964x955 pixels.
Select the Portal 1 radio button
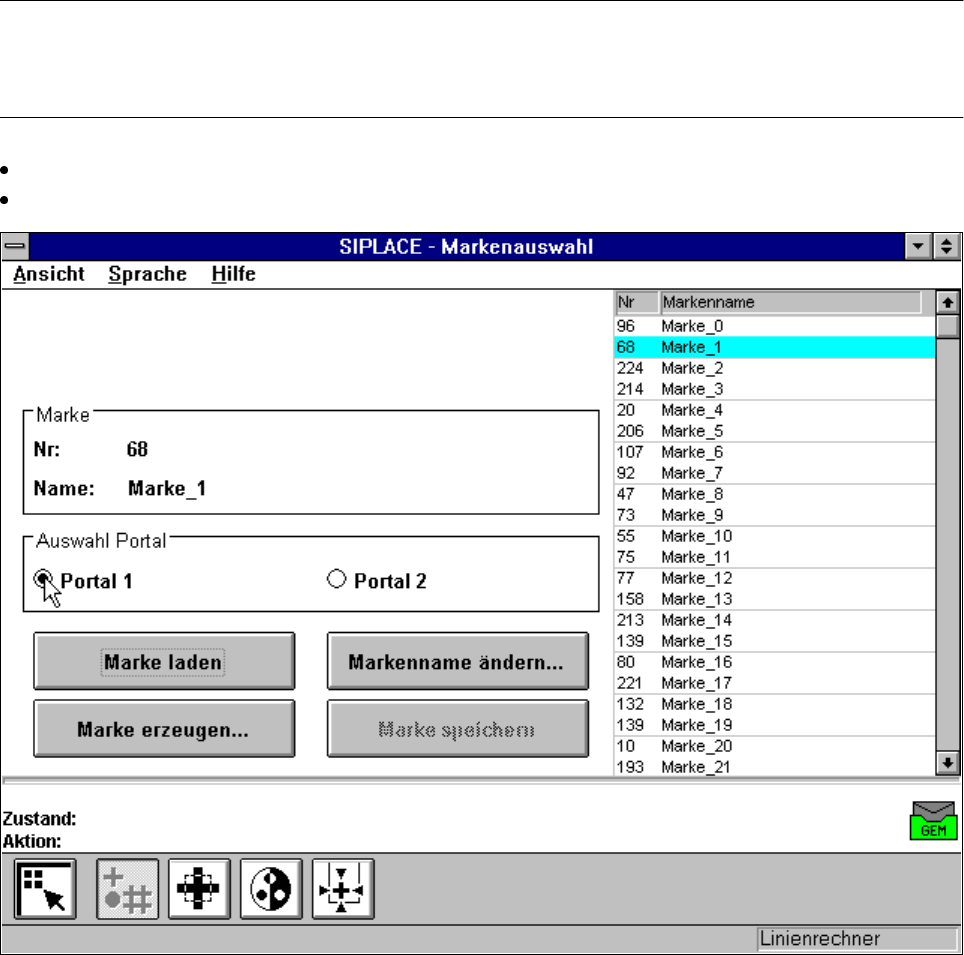coord(42,579)
